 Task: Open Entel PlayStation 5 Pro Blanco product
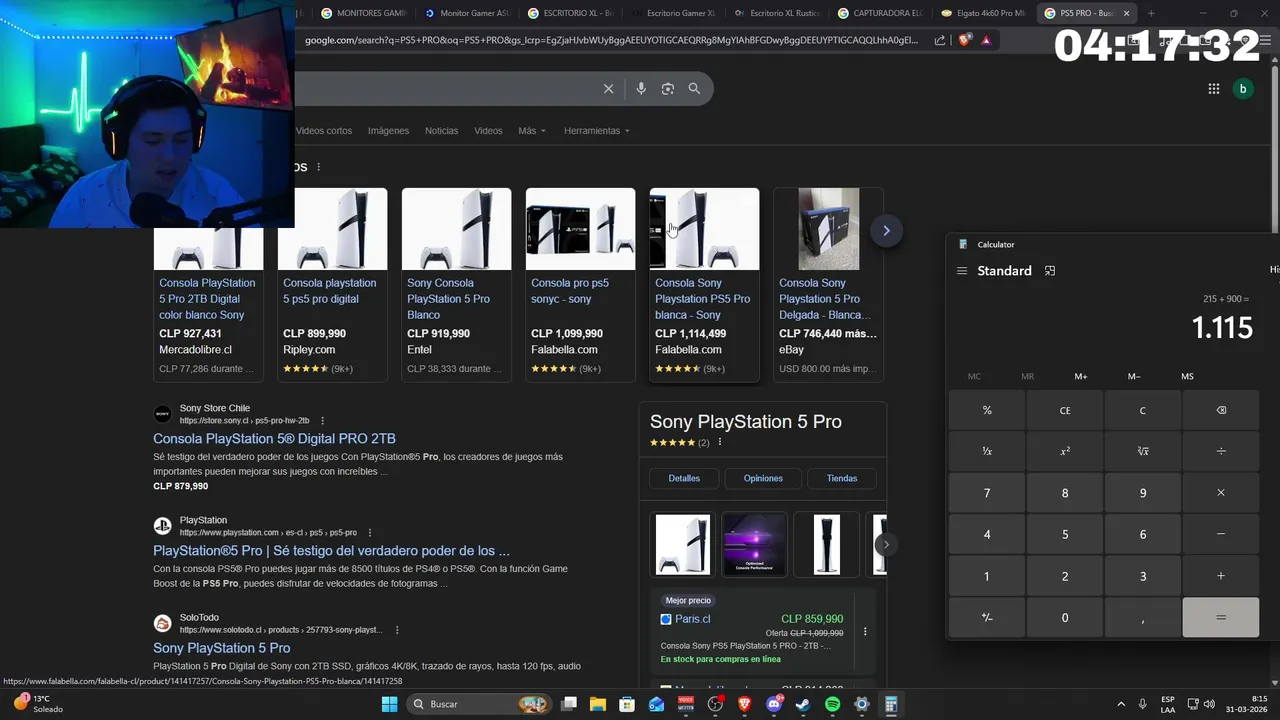pos(456,284)
